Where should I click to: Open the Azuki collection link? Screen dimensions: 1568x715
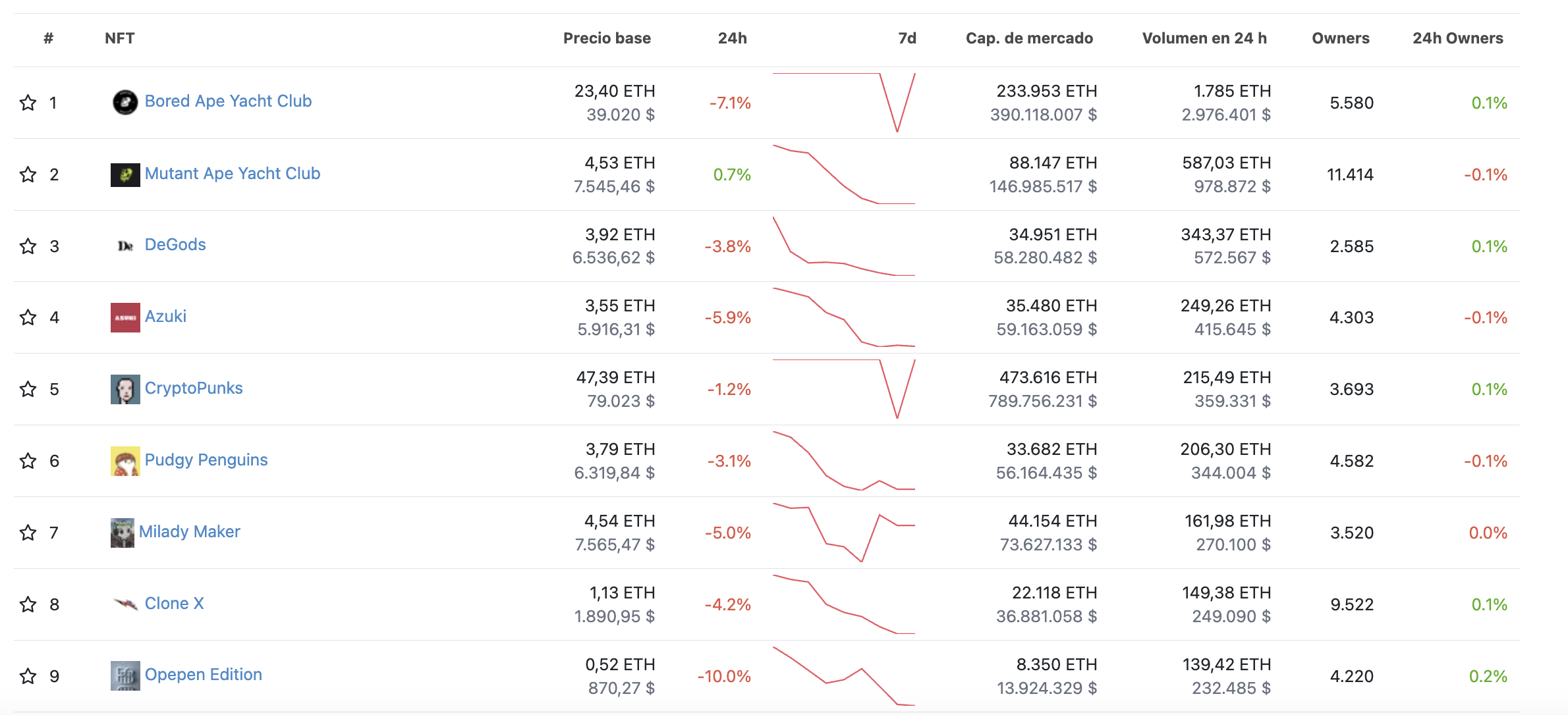pyautogui.click(x=165, y=317)
